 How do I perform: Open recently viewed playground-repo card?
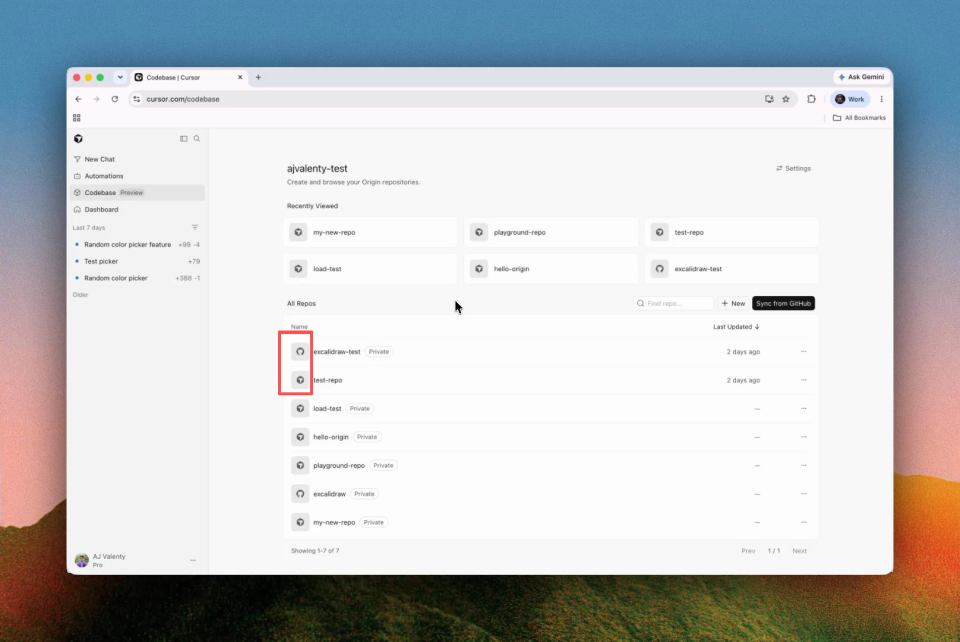point(551,233)
